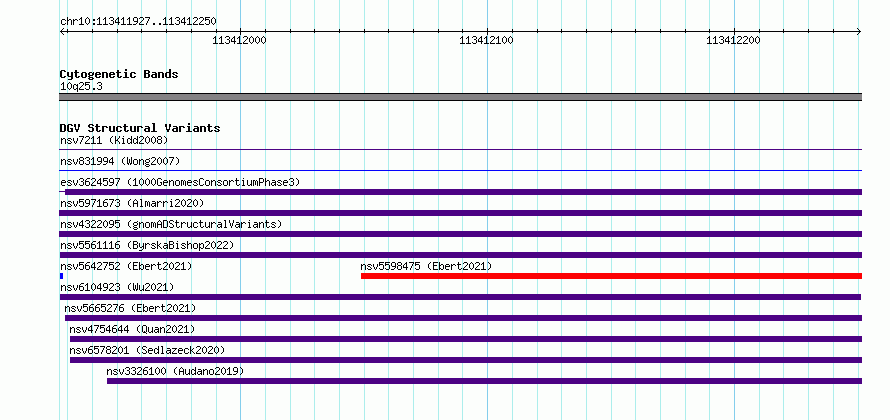Click the purple bar of nsv5971673
This screenshot has height=420, width=890.
pyautogui.click(x=460, y=213)
